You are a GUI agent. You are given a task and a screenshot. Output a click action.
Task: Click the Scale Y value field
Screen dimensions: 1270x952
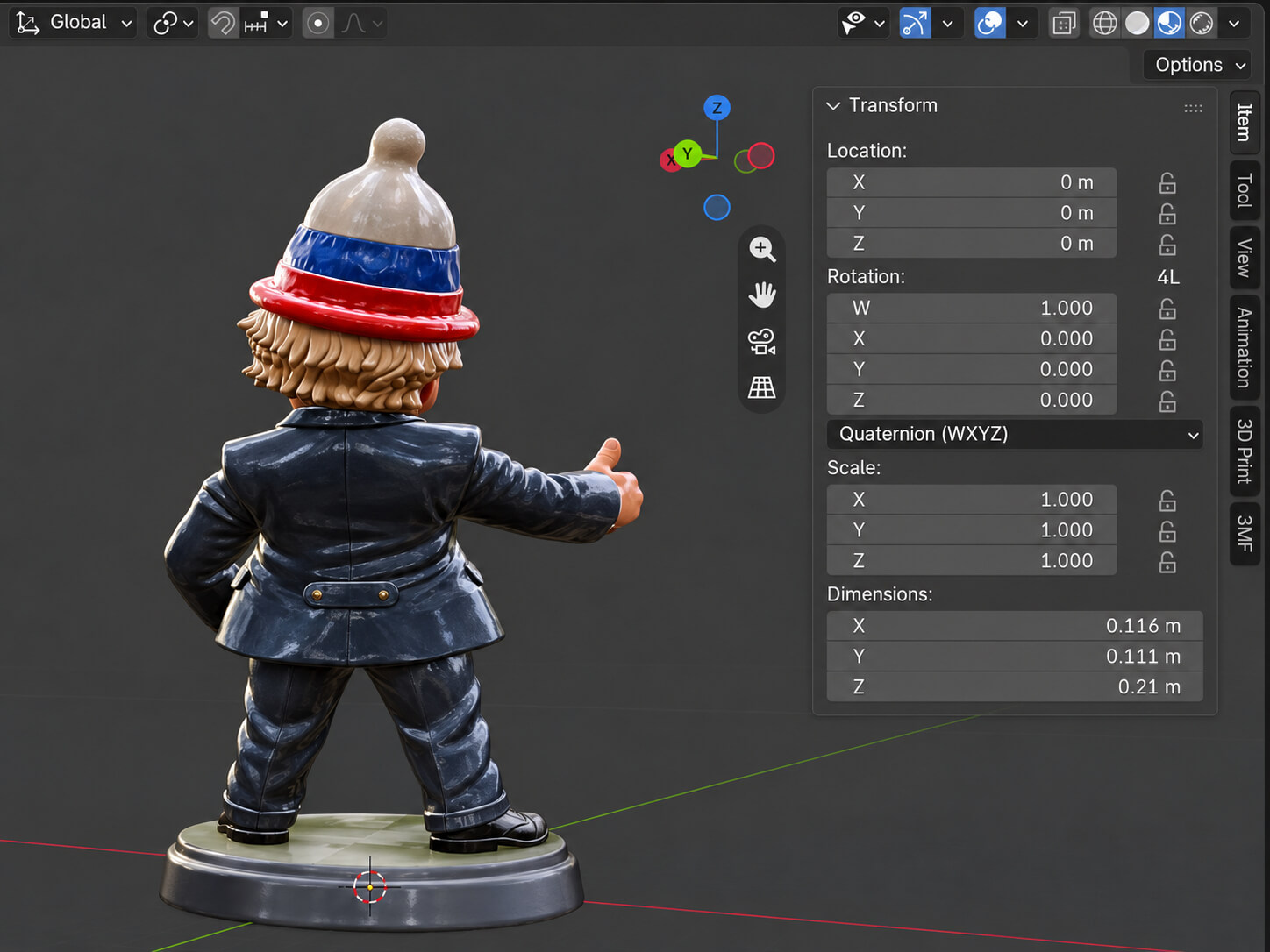(x=972, y=530)
